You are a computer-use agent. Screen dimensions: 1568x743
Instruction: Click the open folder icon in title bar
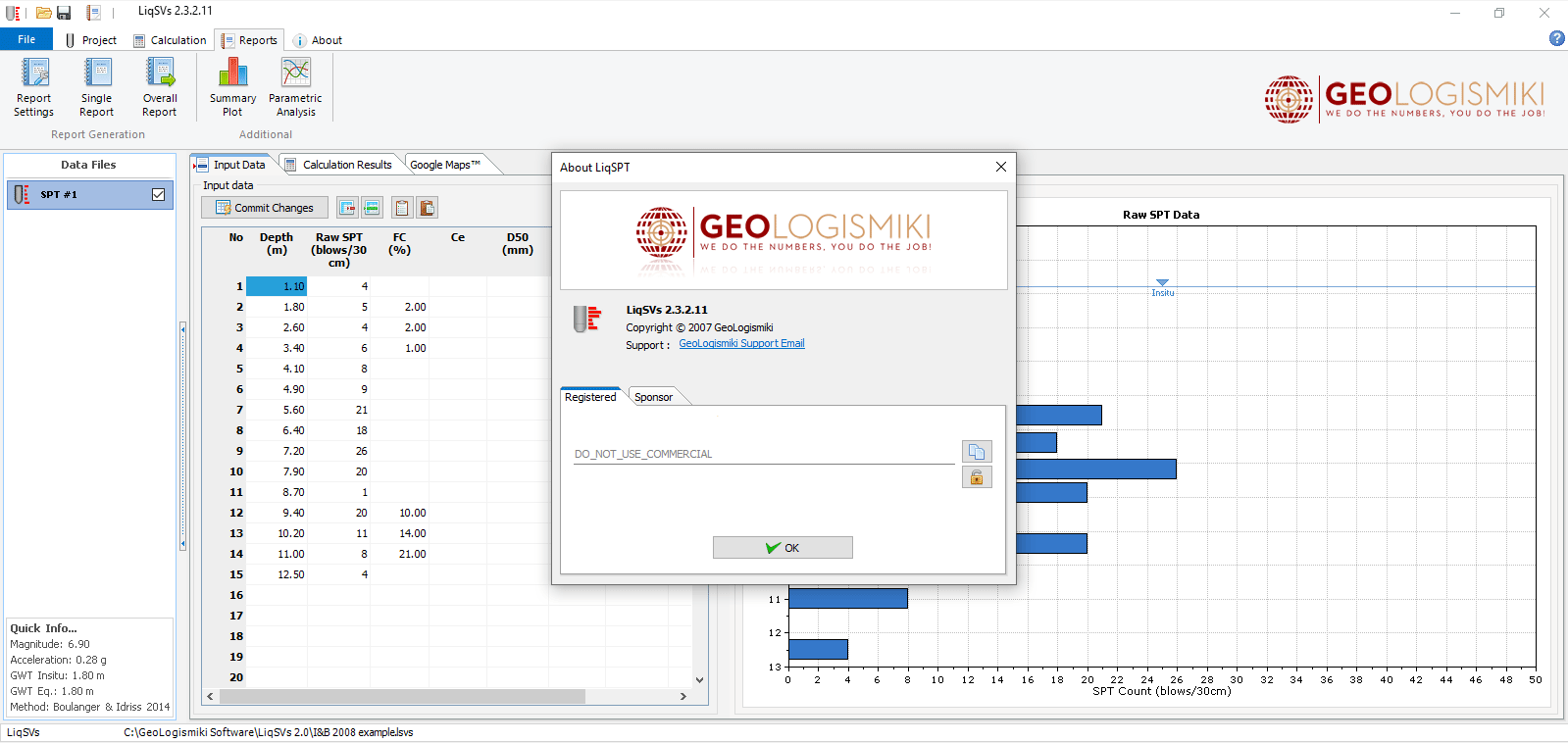click(43, 13)
